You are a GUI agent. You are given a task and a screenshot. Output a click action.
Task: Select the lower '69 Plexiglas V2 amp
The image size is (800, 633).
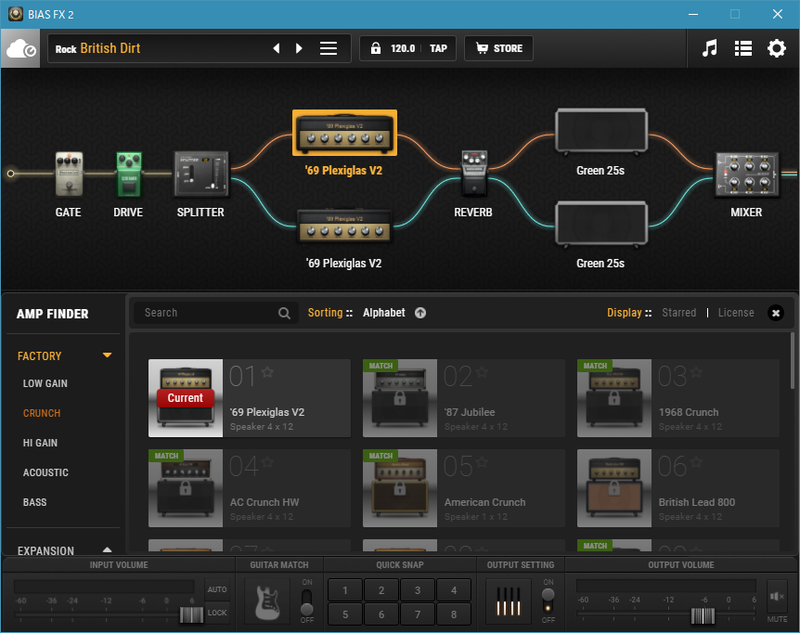click(344, 226)
